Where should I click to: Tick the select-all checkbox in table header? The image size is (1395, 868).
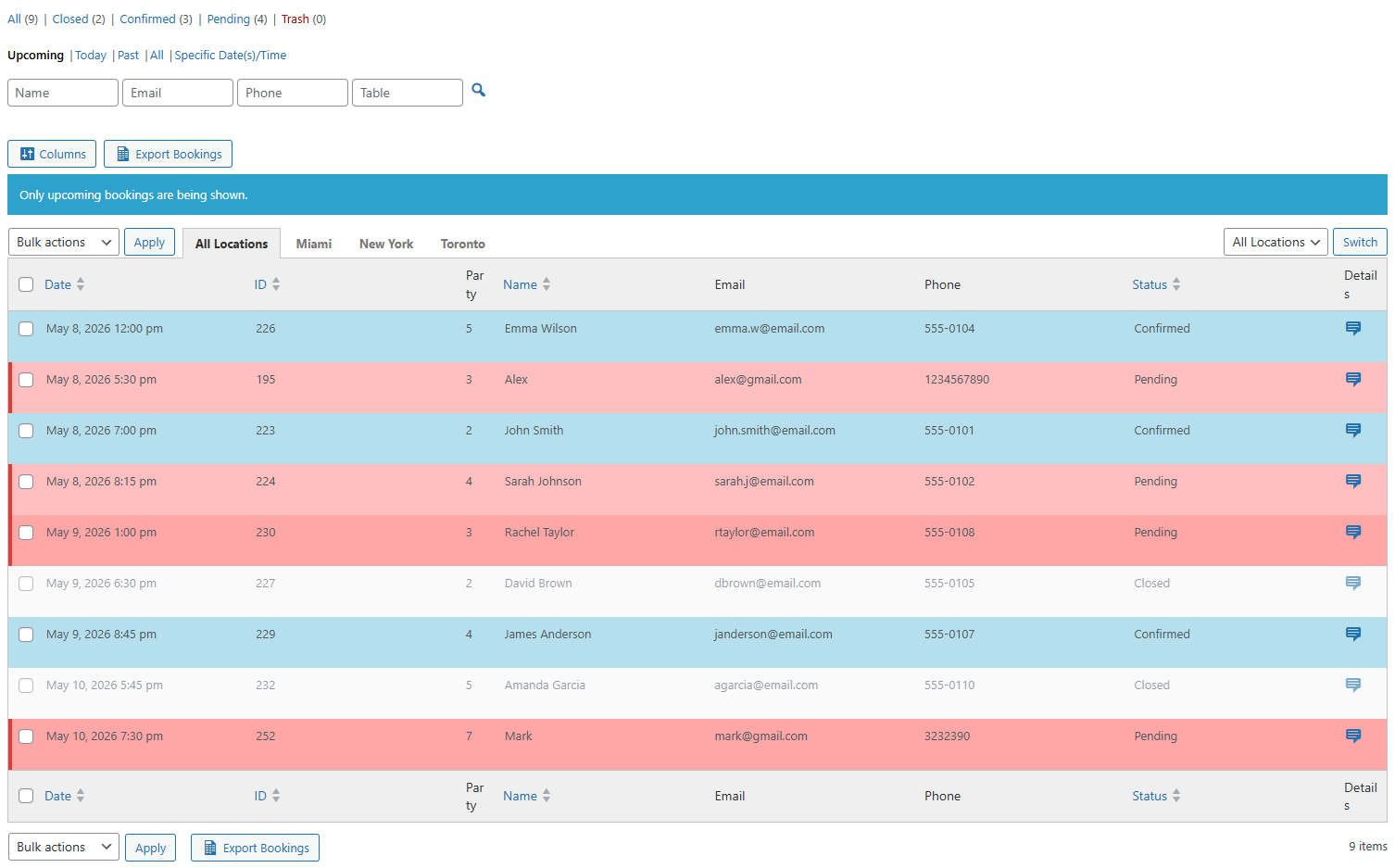[26, 284]
